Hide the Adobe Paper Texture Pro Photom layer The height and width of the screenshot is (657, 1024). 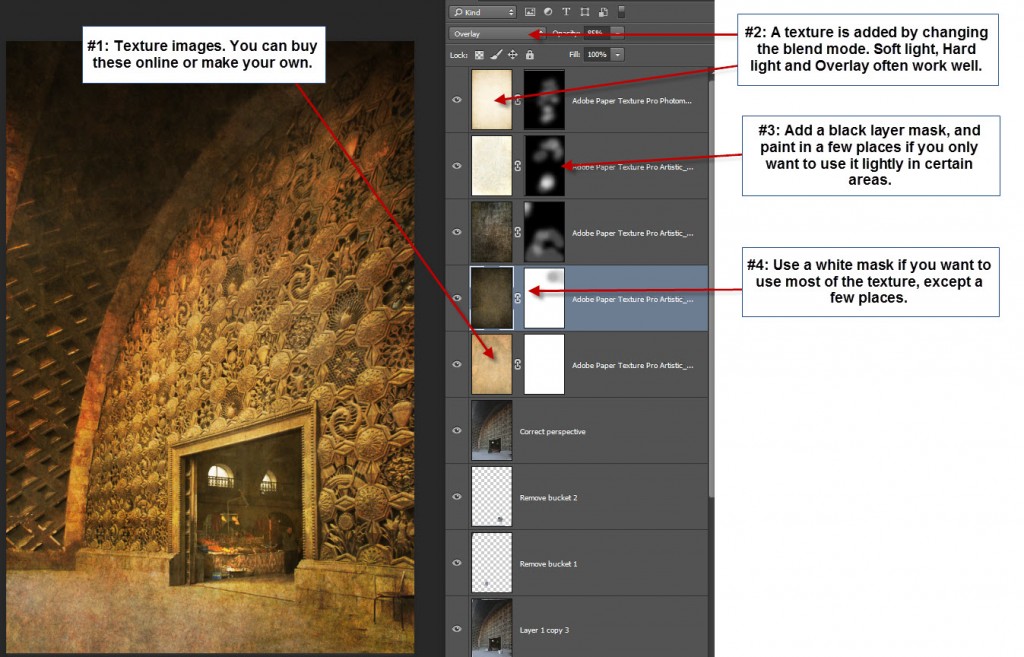point(457,100)
